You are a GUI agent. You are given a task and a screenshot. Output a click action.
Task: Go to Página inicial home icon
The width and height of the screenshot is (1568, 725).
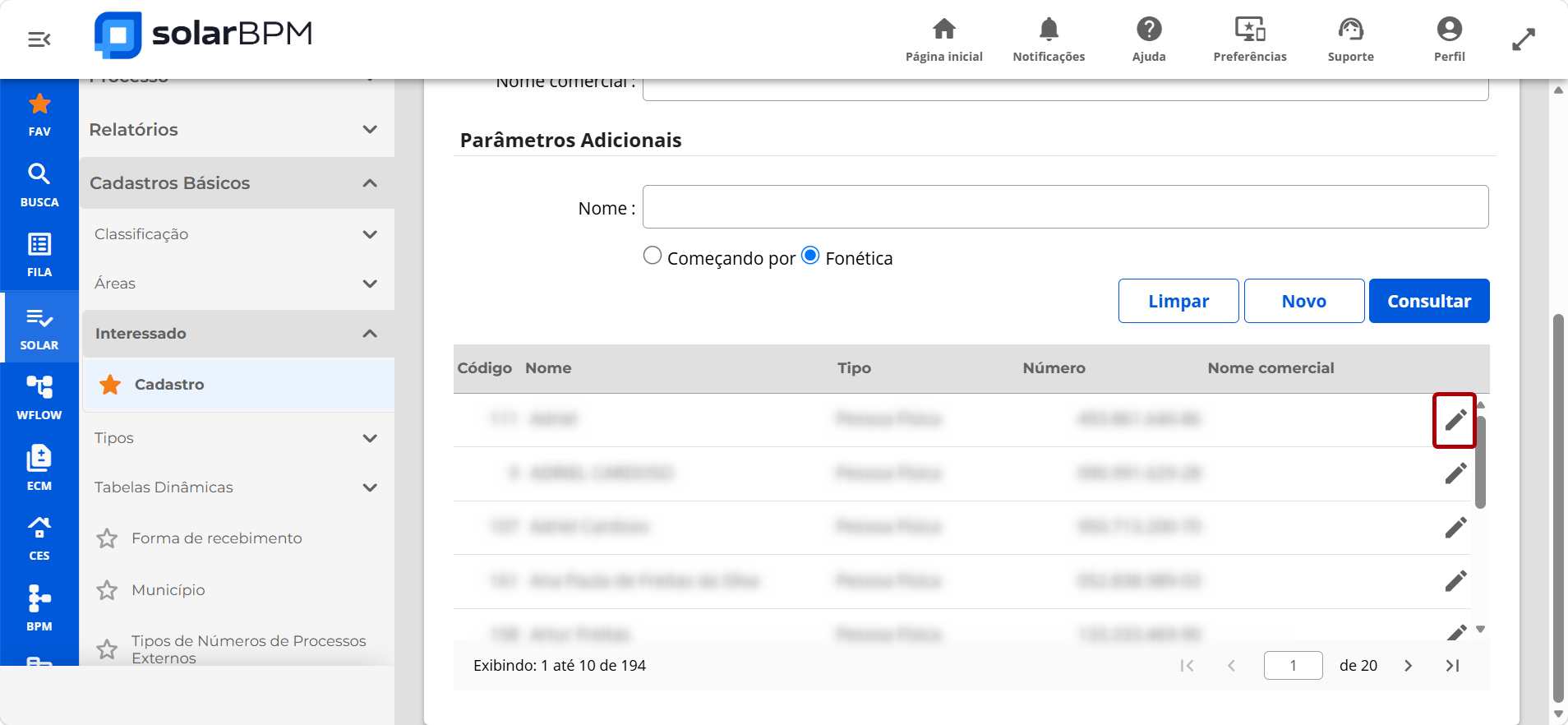pos(944,30)
